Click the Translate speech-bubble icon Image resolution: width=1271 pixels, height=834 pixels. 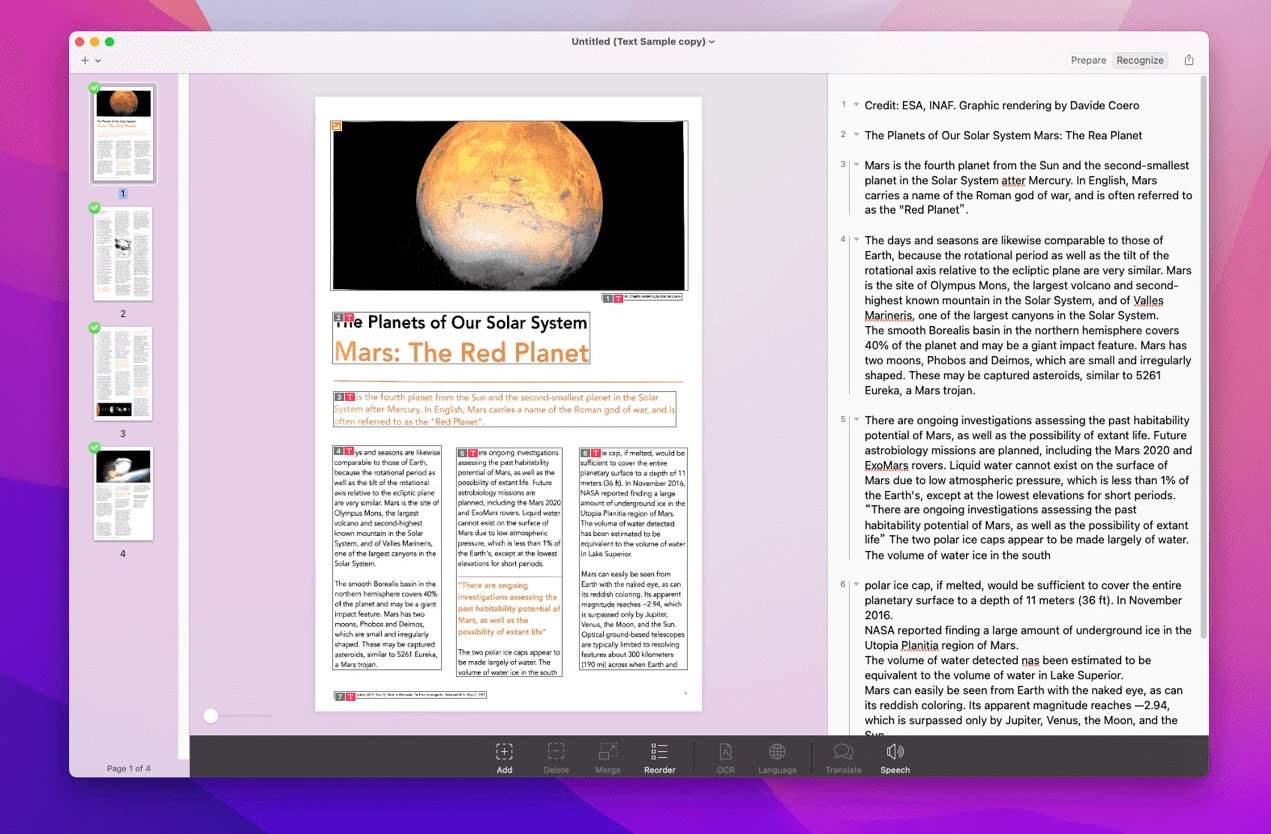pyautogui.click(x=843, y=752)
